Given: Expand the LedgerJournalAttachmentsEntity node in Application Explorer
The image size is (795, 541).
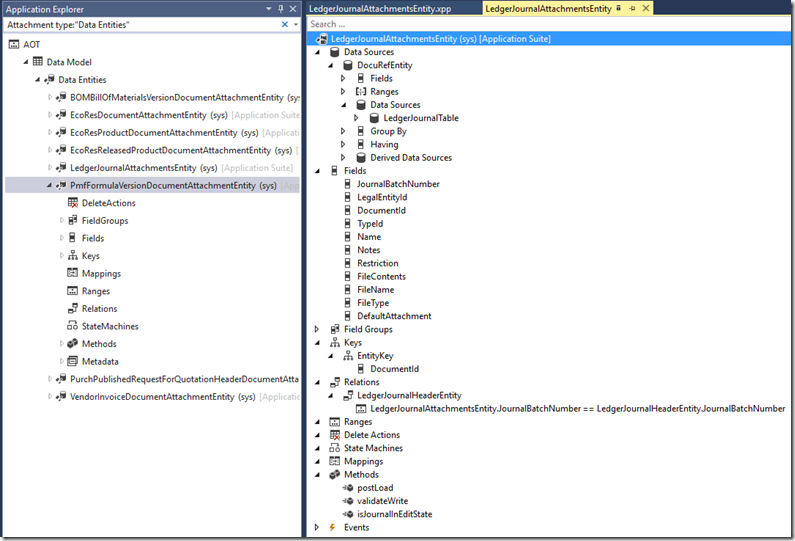Looking at the screenshot, I should click(x=50, y=167).
